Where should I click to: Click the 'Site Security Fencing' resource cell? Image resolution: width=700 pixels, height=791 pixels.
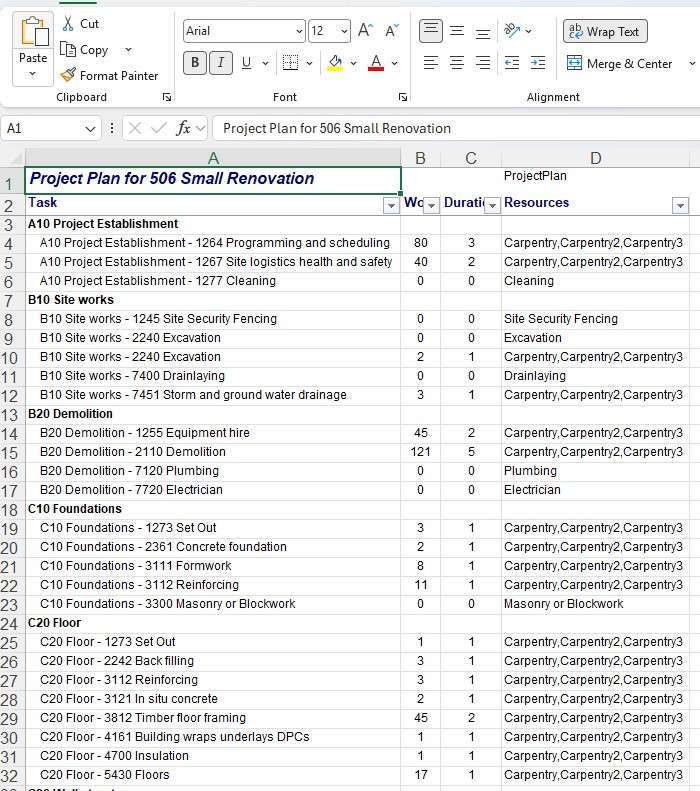point(595,319)
